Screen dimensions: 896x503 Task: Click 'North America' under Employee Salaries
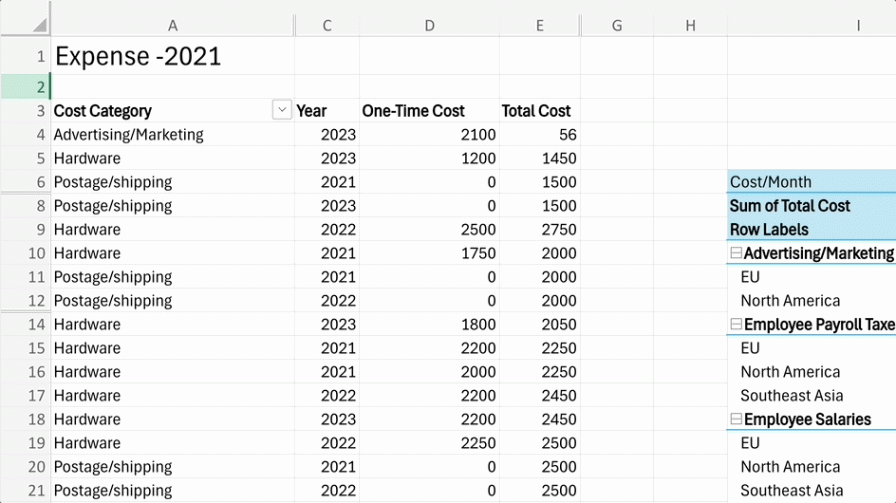790,466
